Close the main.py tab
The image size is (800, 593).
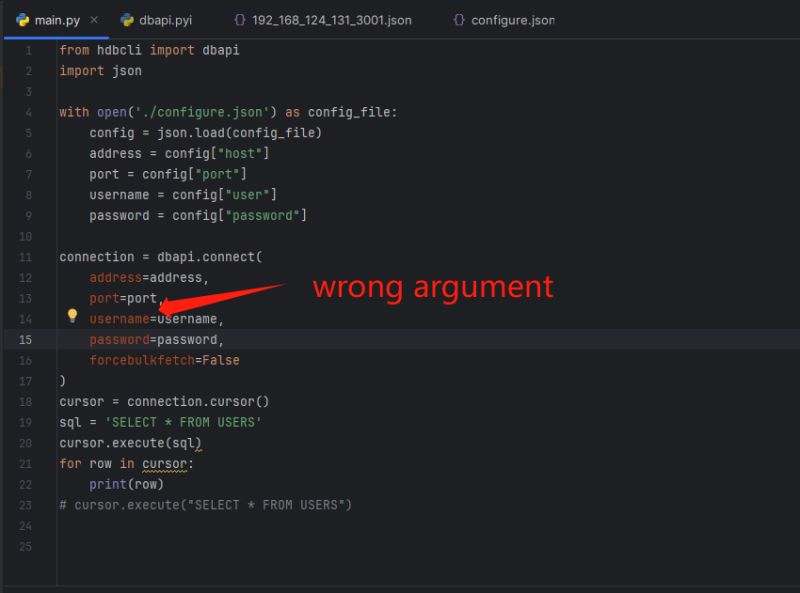[x=94, y=20]
